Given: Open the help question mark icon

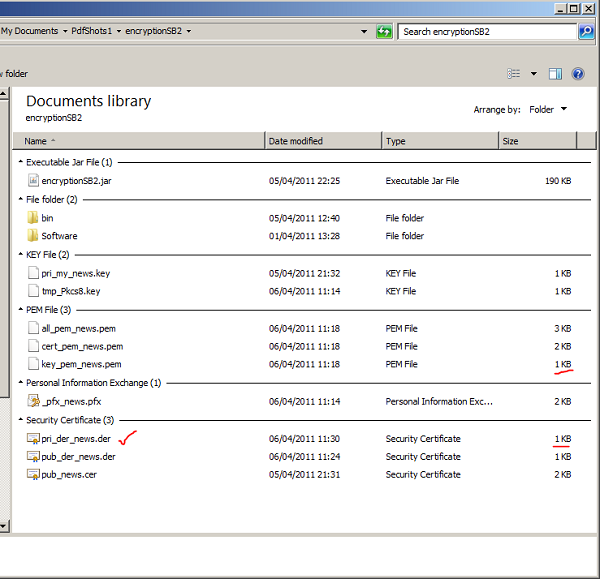Looking at the screenshot, I should 578,73.
